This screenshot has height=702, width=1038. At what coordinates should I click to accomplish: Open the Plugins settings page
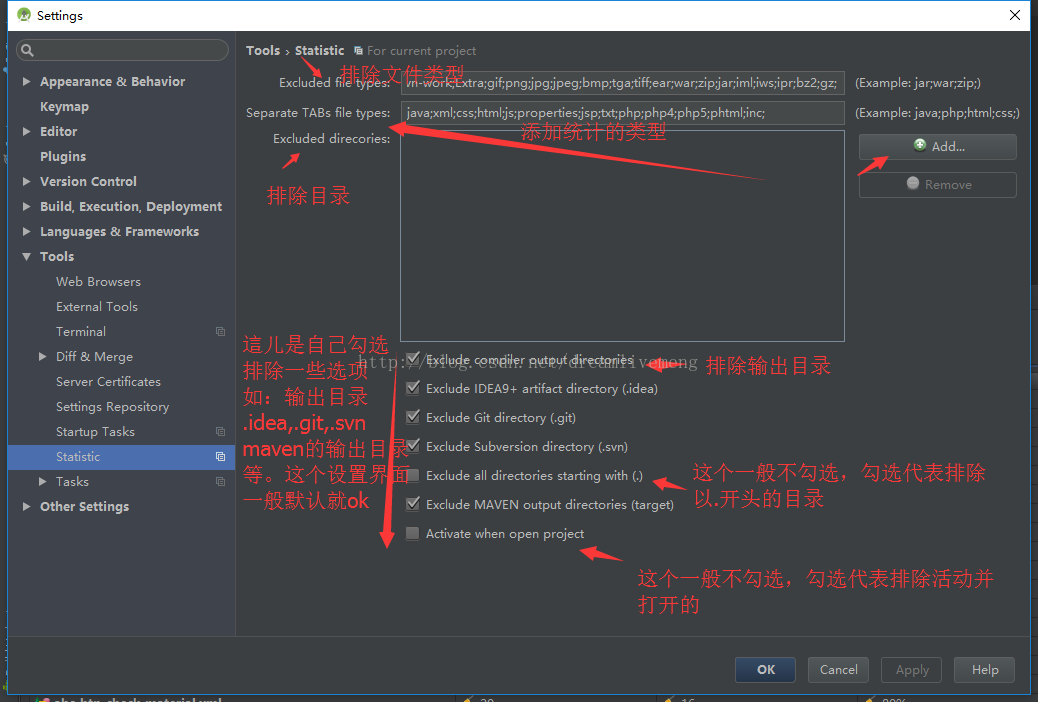[63, 156]
